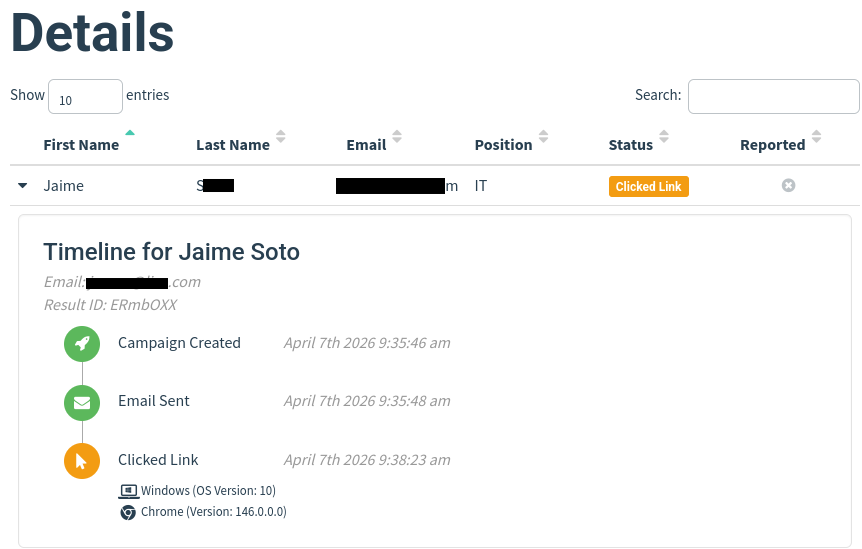Click the entries count field
This screenshot has width=862, height=549.
(85, 98)
